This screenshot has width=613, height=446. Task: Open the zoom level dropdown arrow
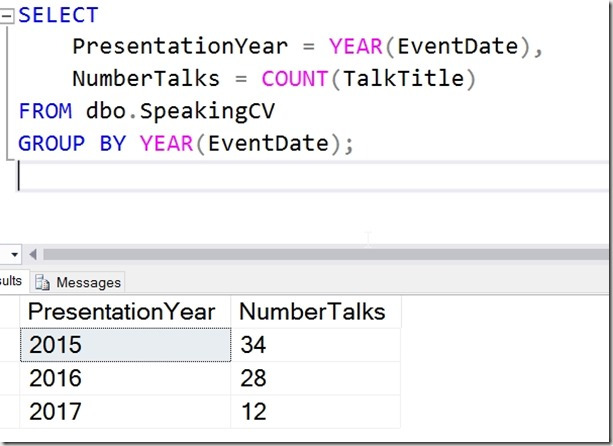14,255
